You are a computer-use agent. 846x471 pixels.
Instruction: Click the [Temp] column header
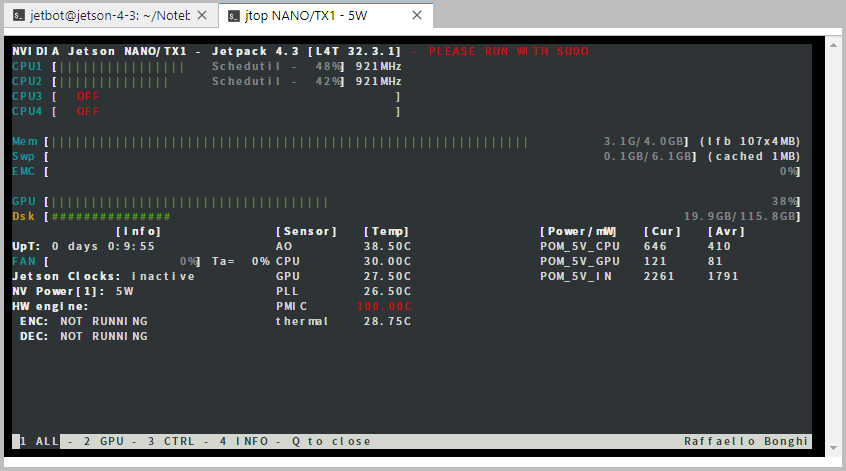386,231
